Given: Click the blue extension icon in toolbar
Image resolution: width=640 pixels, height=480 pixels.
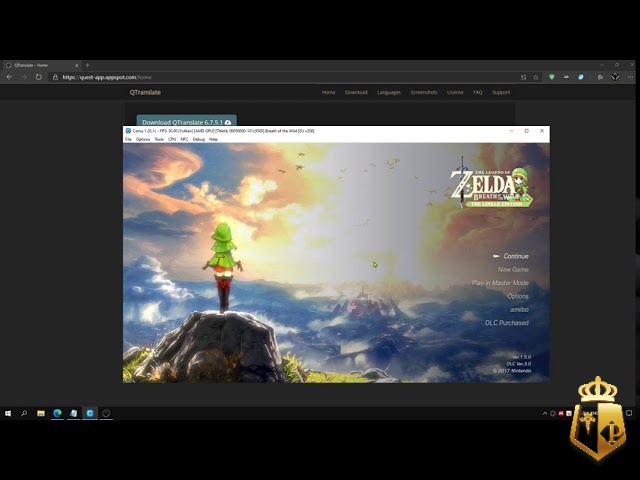Looking at the screenshot, I should 581,77.
